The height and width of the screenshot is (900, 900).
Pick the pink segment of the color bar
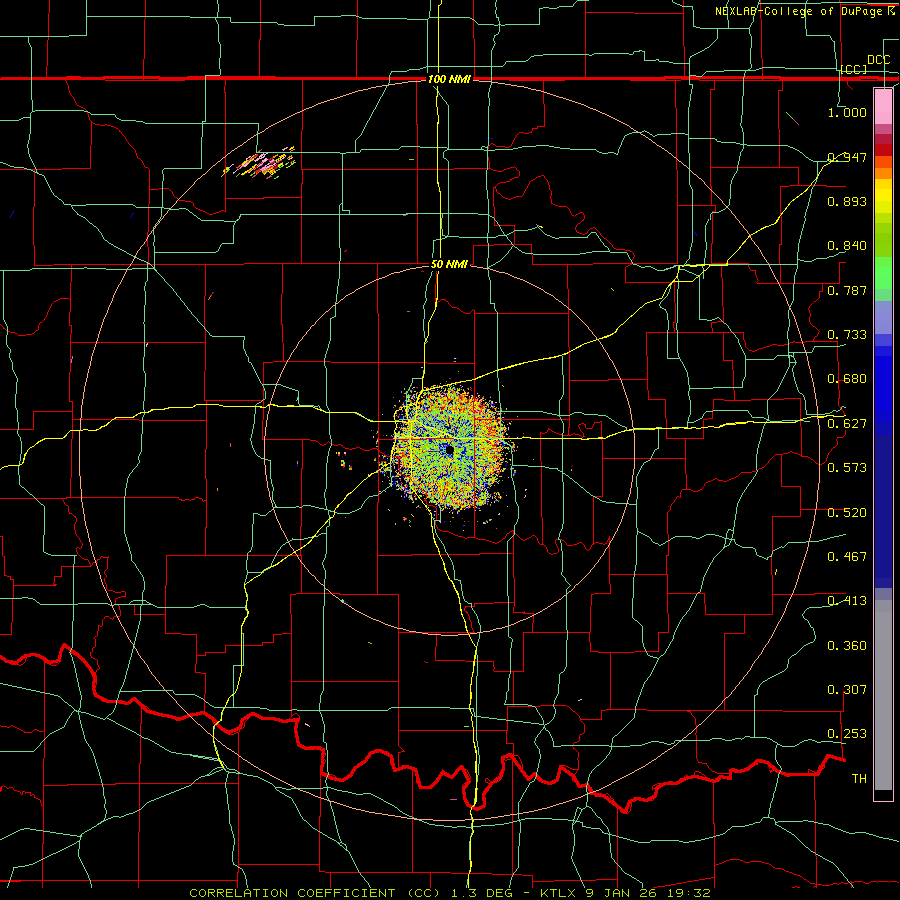point(883,106)
